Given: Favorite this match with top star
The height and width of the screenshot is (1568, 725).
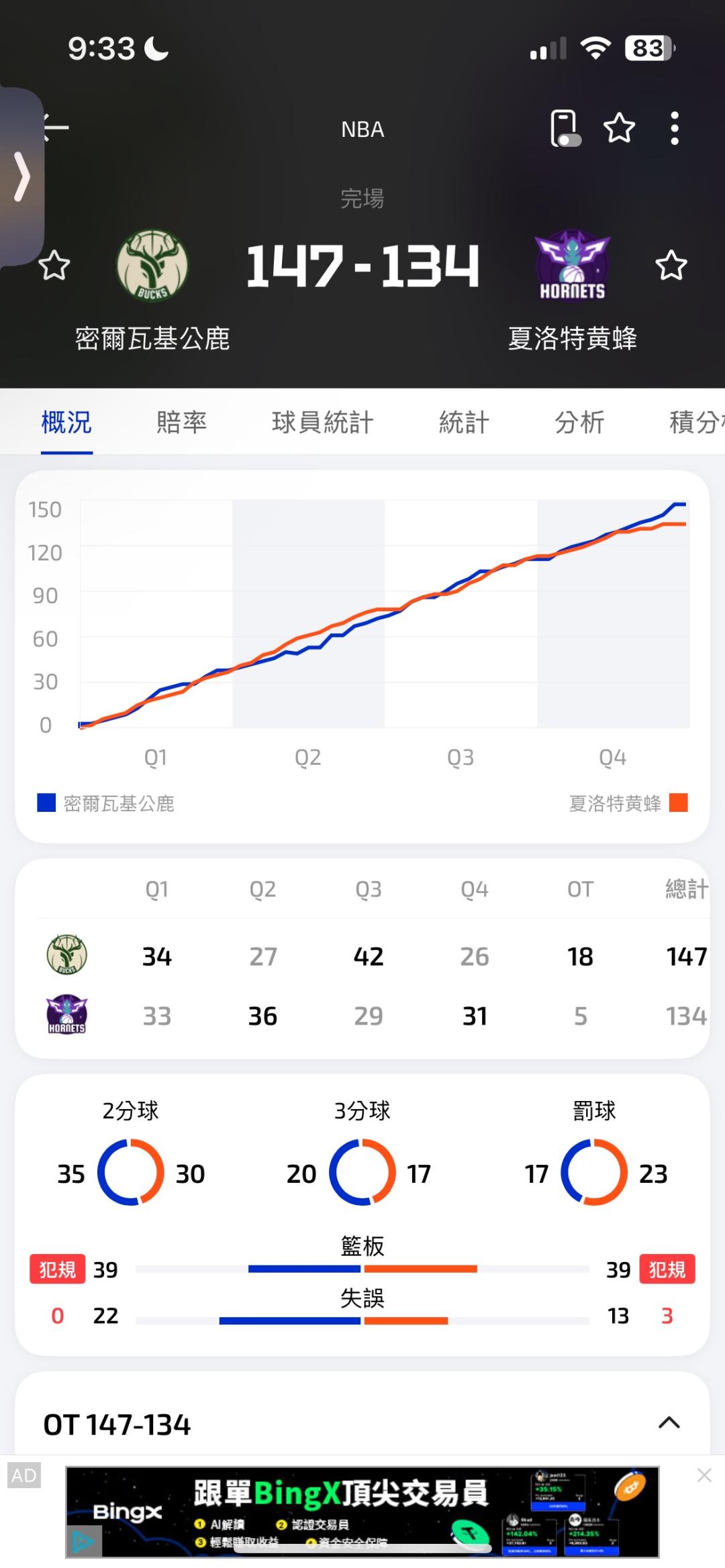Looking at the screenshot, I should point(619,127).
